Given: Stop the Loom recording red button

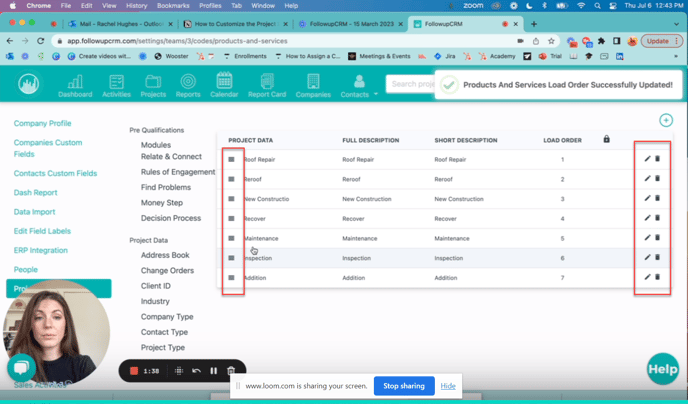Looking at the screenshot, I should (x=134, y=371).
